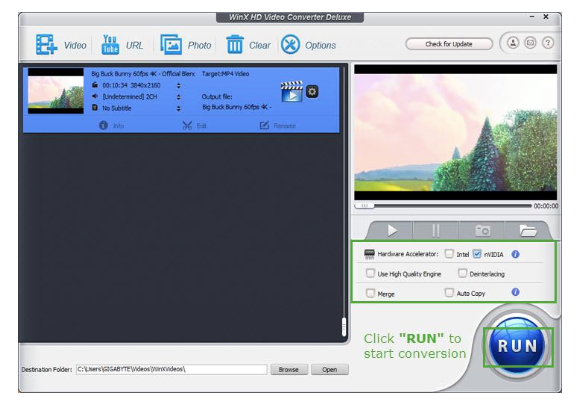Click the Photo slideshow icon

171,45
